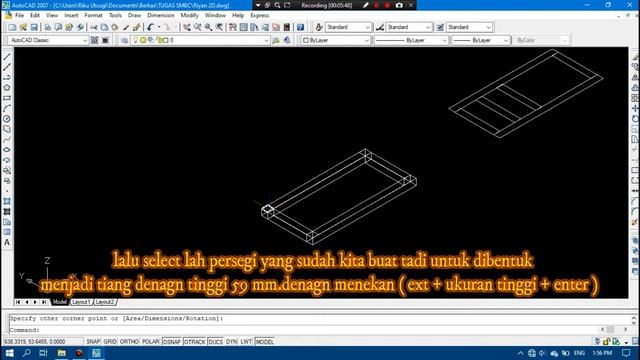Select the Revision Cloud tool
This screenshot has width=640, height=360.
click(x=7, y=129)
